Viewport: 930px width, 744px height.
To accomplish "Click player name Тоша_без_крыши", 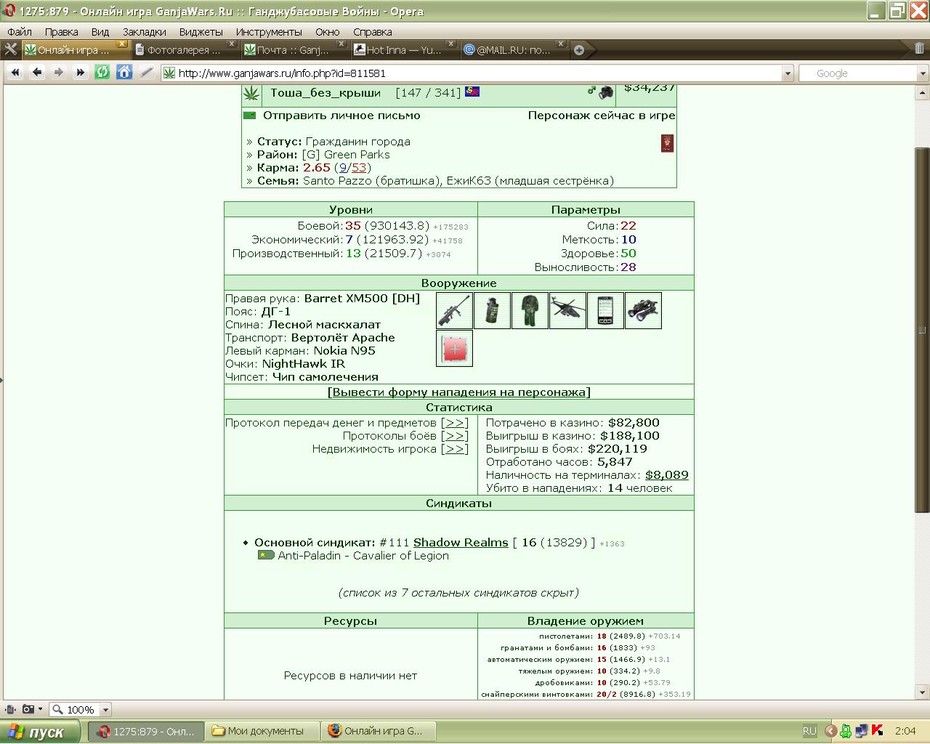I will pos(326,93).
